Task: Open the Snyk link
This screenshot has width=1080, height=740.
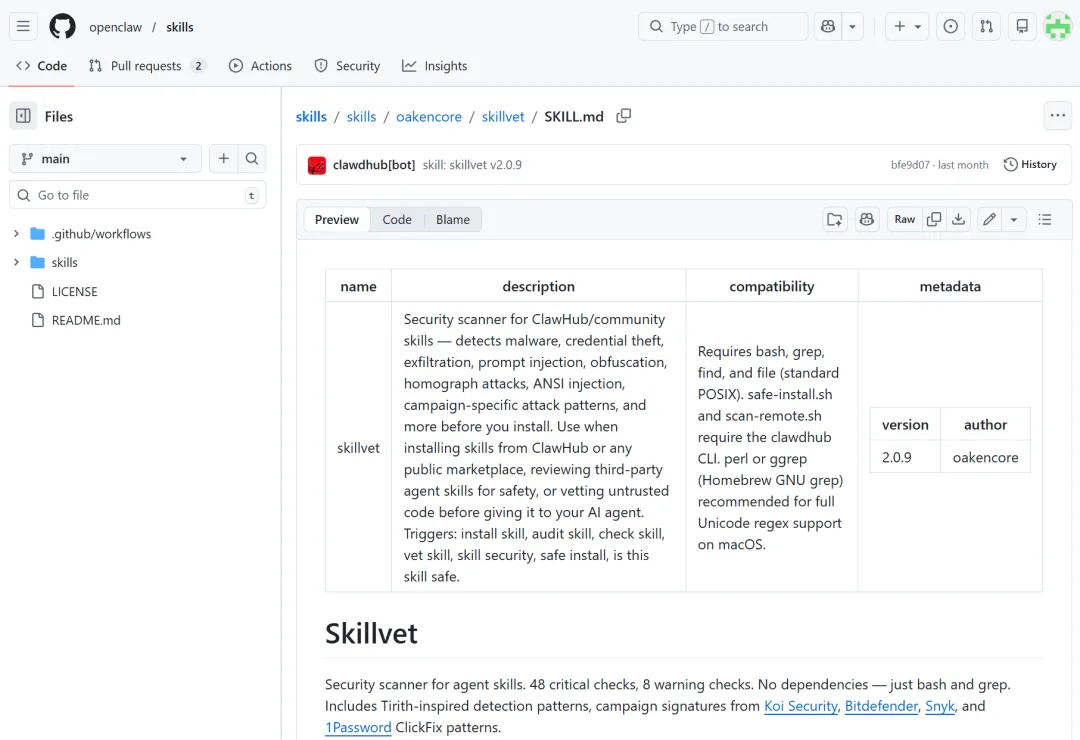Action: (x=939, y=706)
